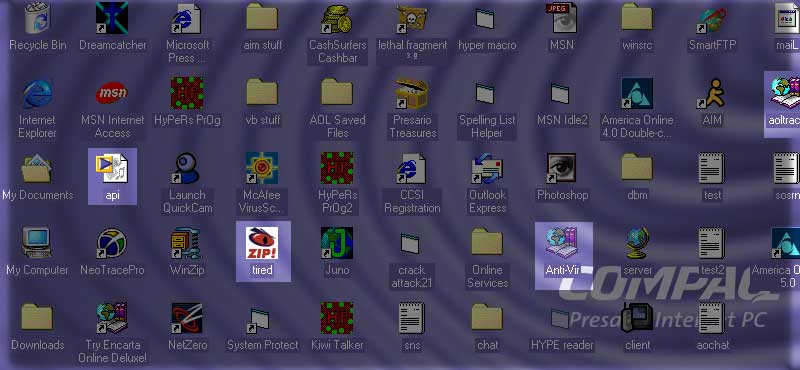Click the "Dreamcatcher" label text
Screen dimensions: 800x370
tap(113, 45)
